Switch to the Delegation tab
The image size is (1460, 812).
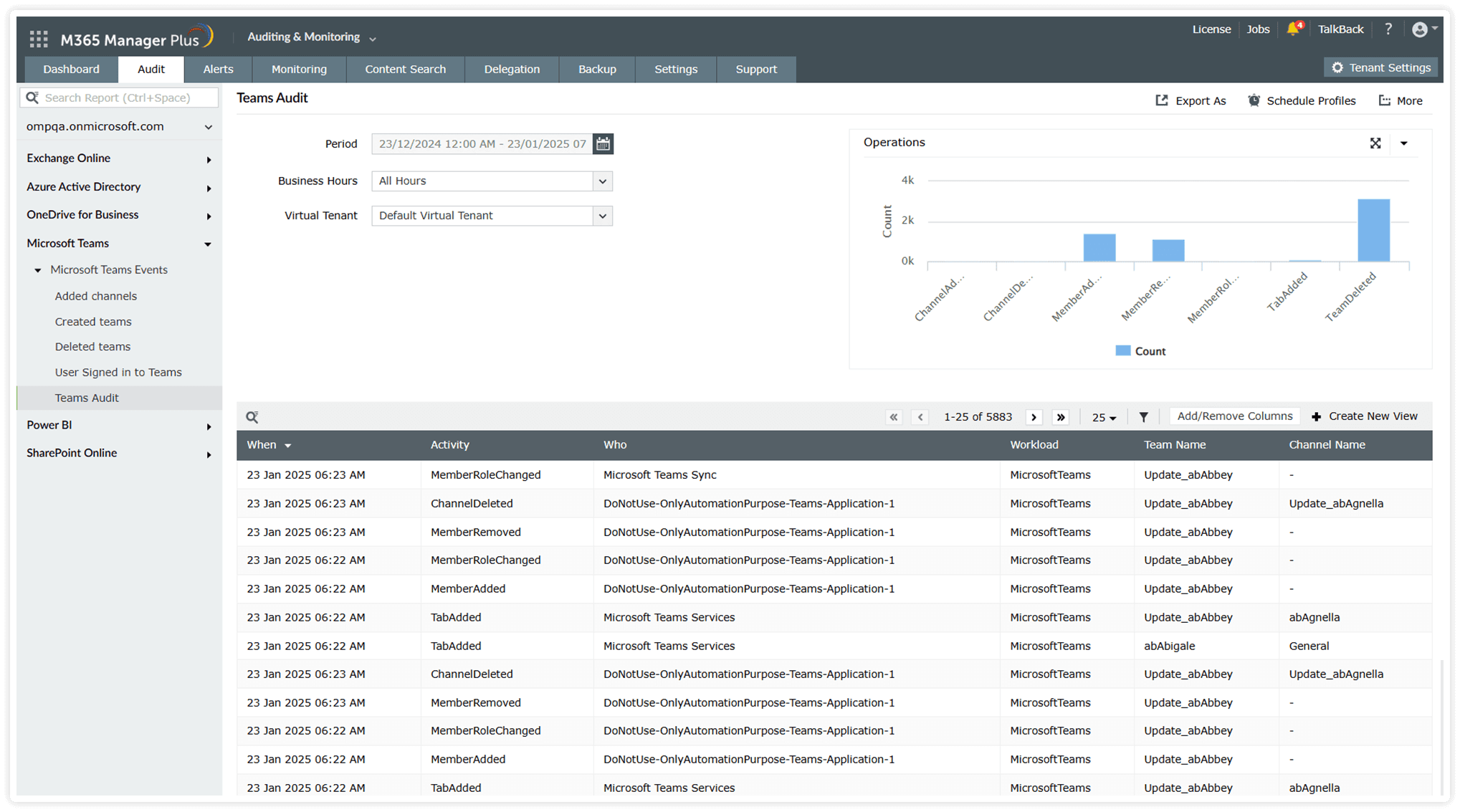(512, 69)
